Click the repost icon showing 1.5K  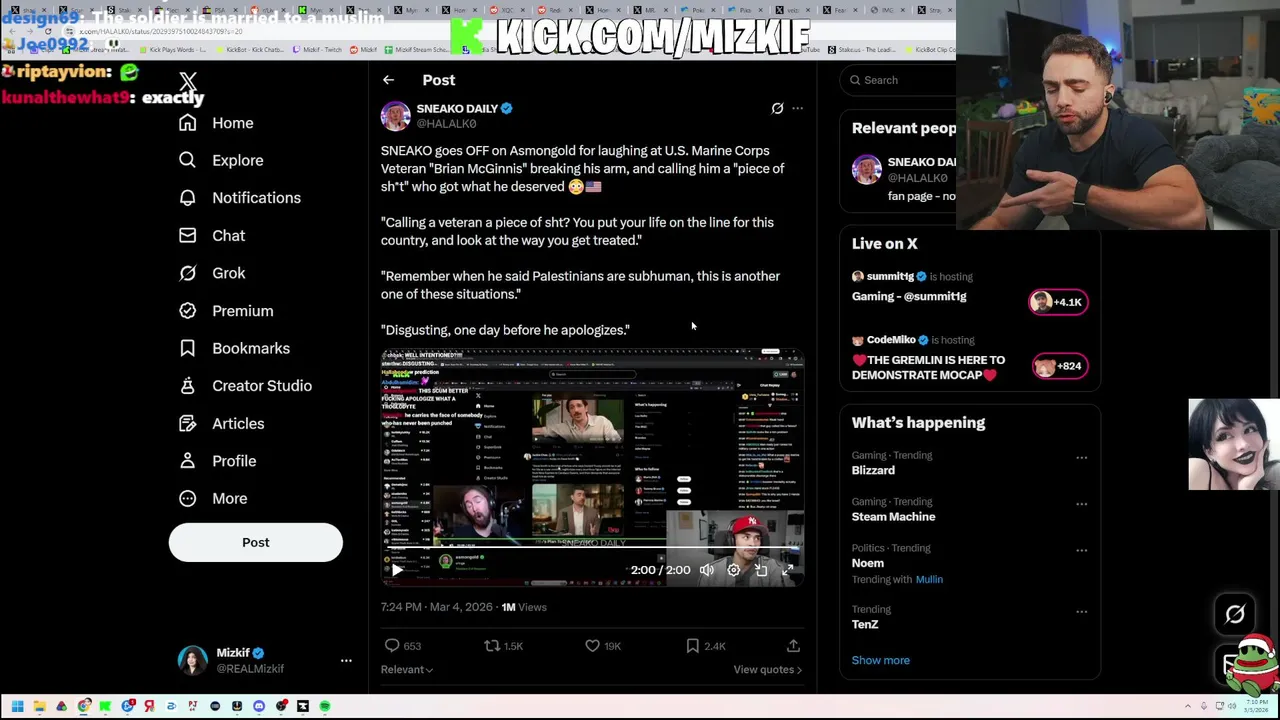pyautogui.click(x=492, y=646)
